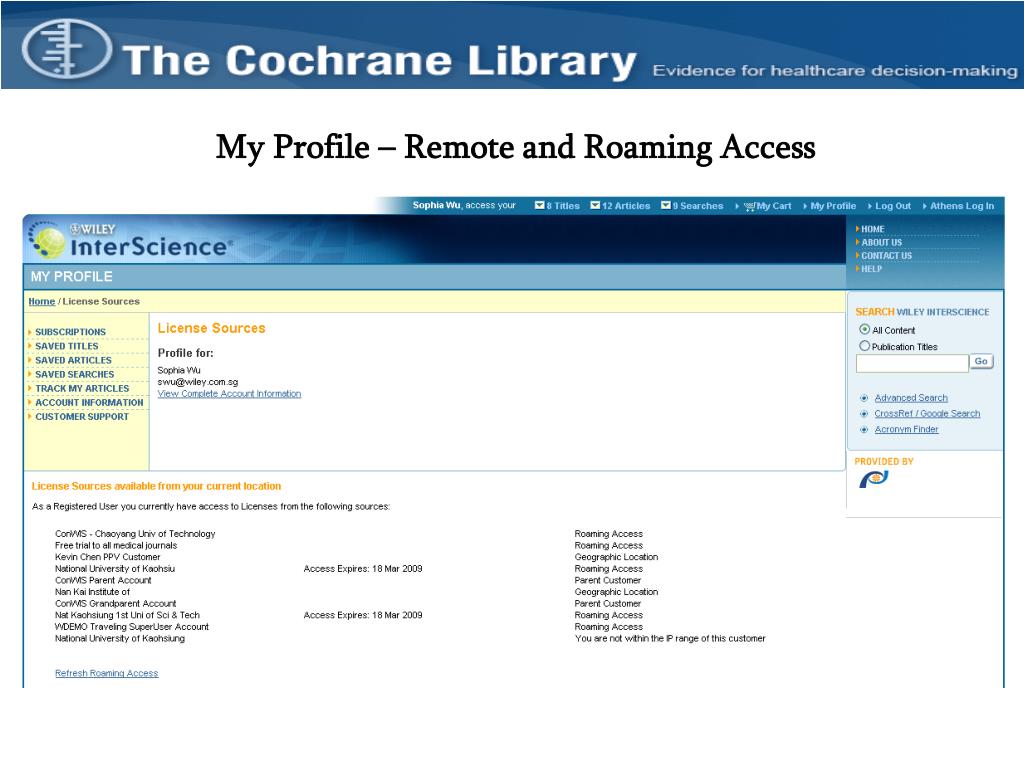The width and height of the screenshot is (1024, 768).
Task: Select the Publication Titles radio button
Action: (865, 345)
